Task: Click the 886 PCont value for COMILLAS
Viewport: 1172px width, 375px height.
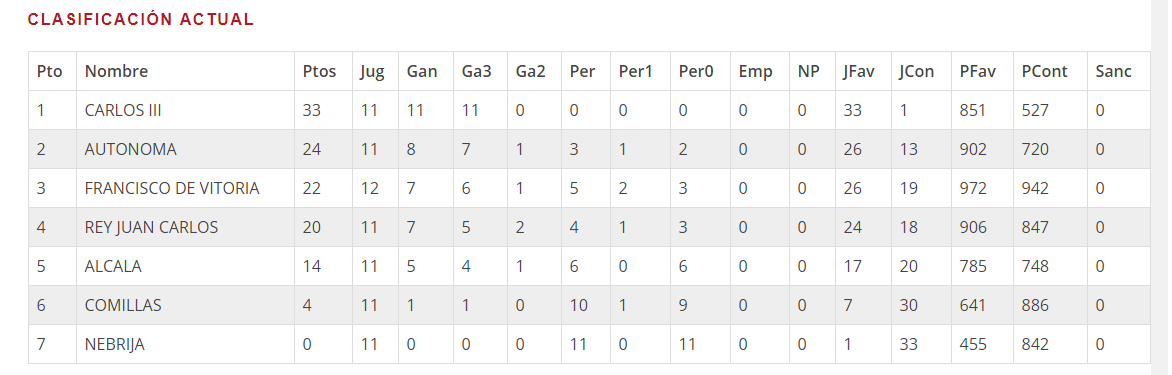Action: [1035, 305]
